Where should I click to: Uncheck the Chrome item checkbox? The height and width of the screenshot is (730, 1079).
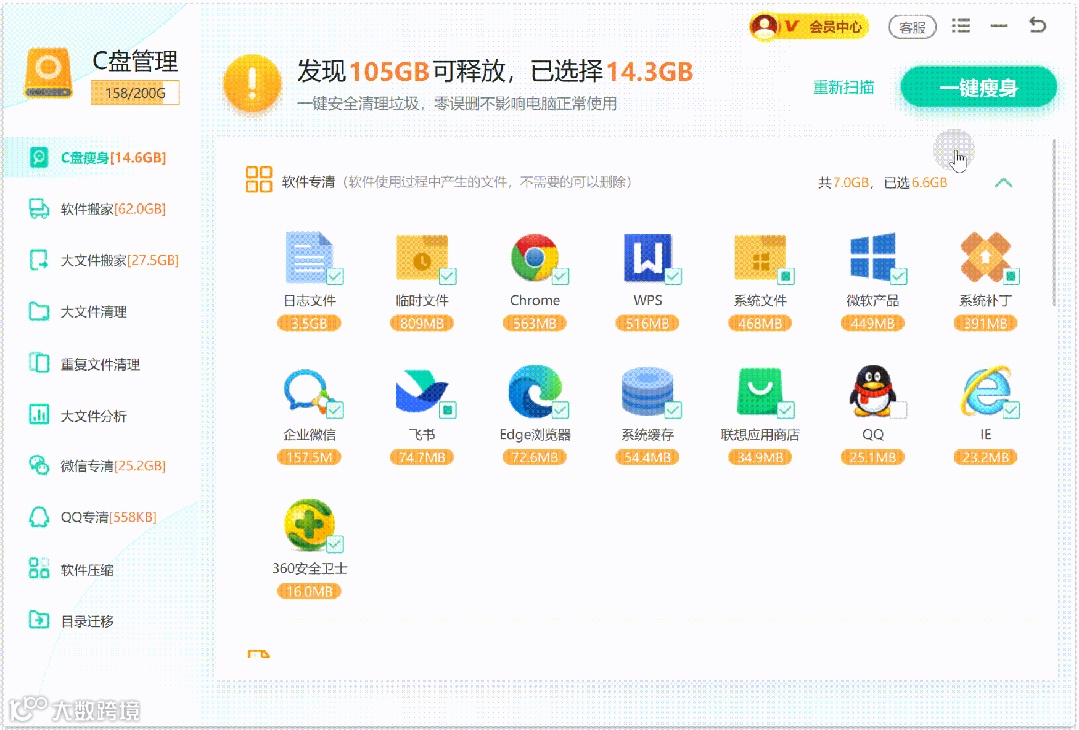pos(561,276)
